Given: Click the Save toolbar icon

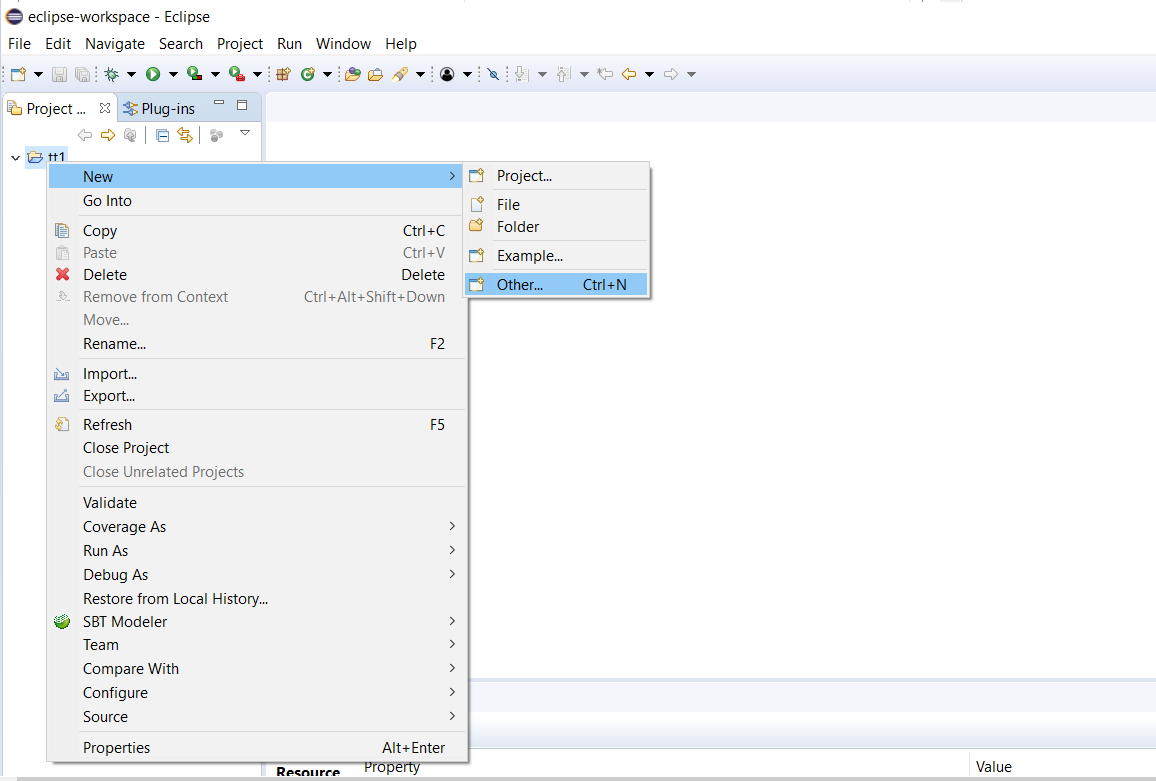Looking at the screenshot, I should (60, 74).
